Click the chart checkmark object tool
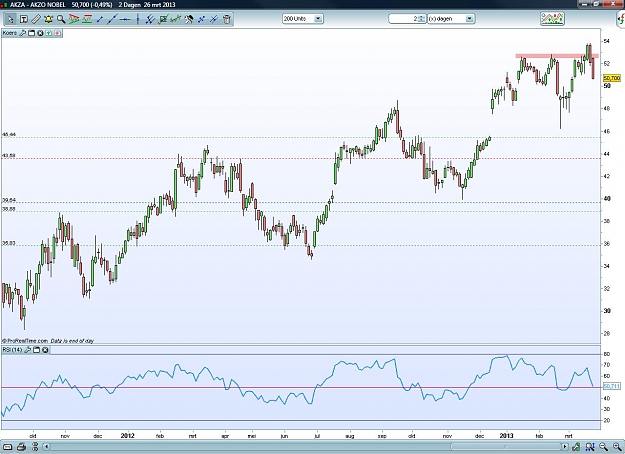Image resolution: width=625 pixels, height=454 pixels. (x=163, y=19)
